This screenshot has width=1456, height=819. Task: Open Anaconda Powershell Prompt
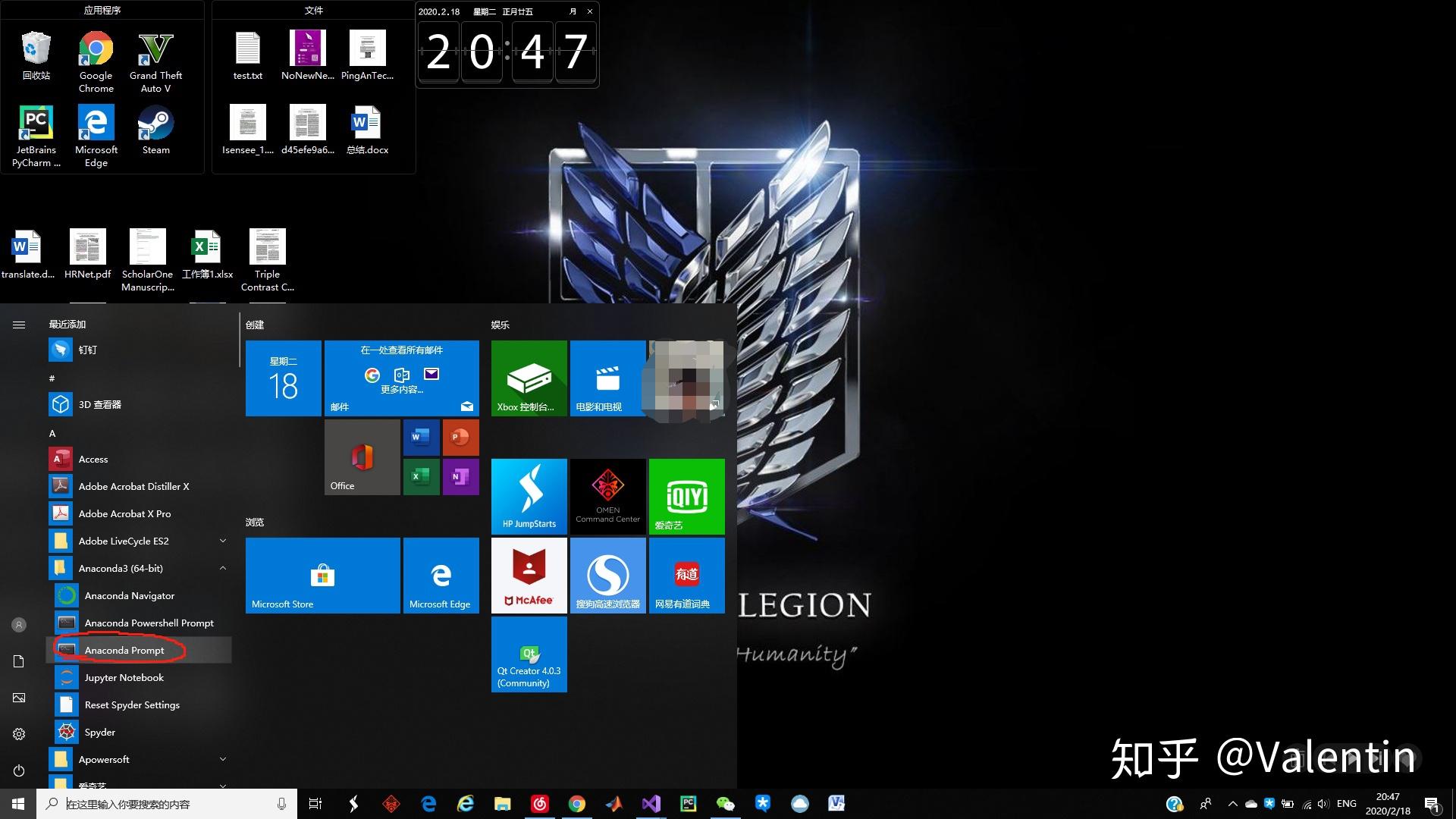(139, 623)
